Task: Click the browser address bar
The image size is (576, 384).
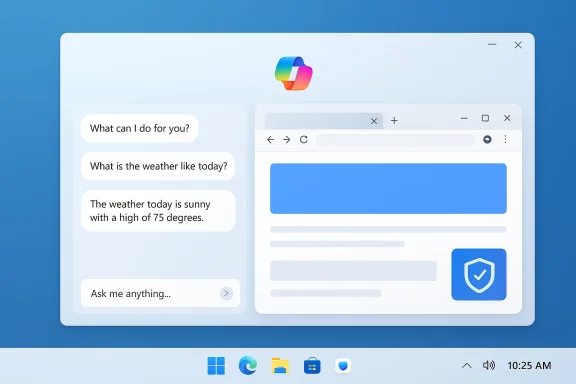Action: pos(395,140)
